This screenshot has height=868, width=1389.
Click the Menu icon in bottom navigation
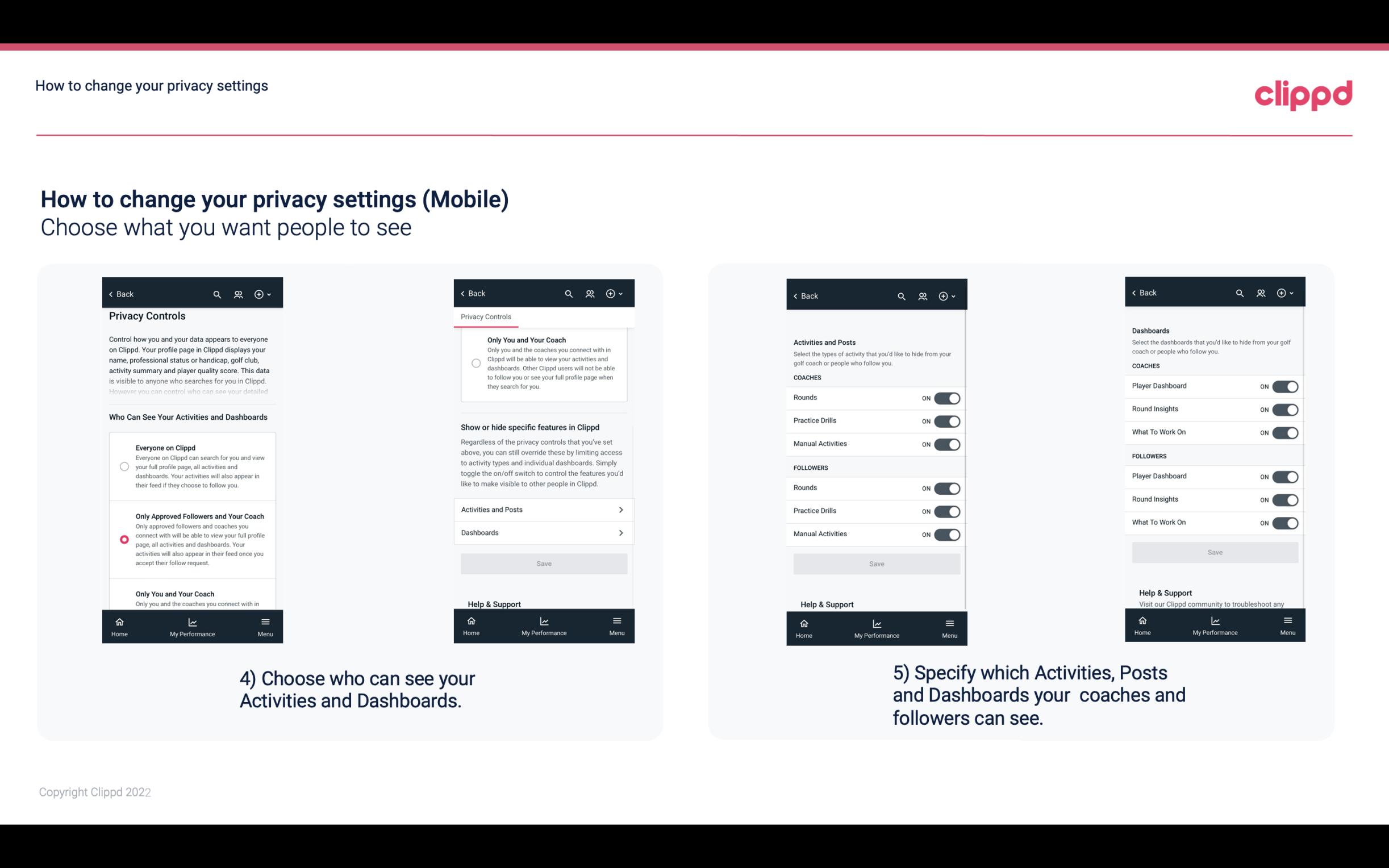[x=264, y=621]
